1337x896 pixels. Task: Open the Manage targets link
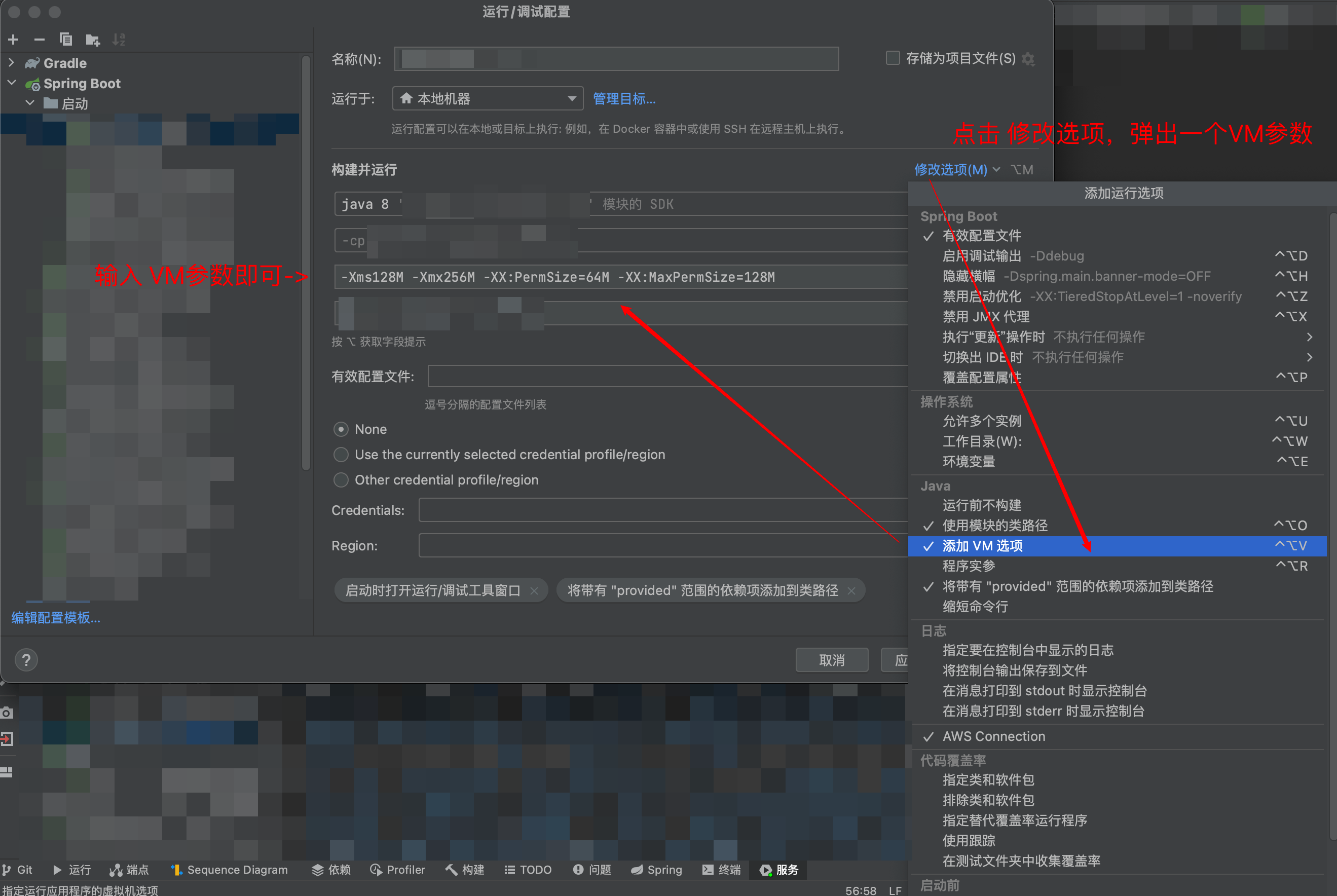click(x=624, y=99)
